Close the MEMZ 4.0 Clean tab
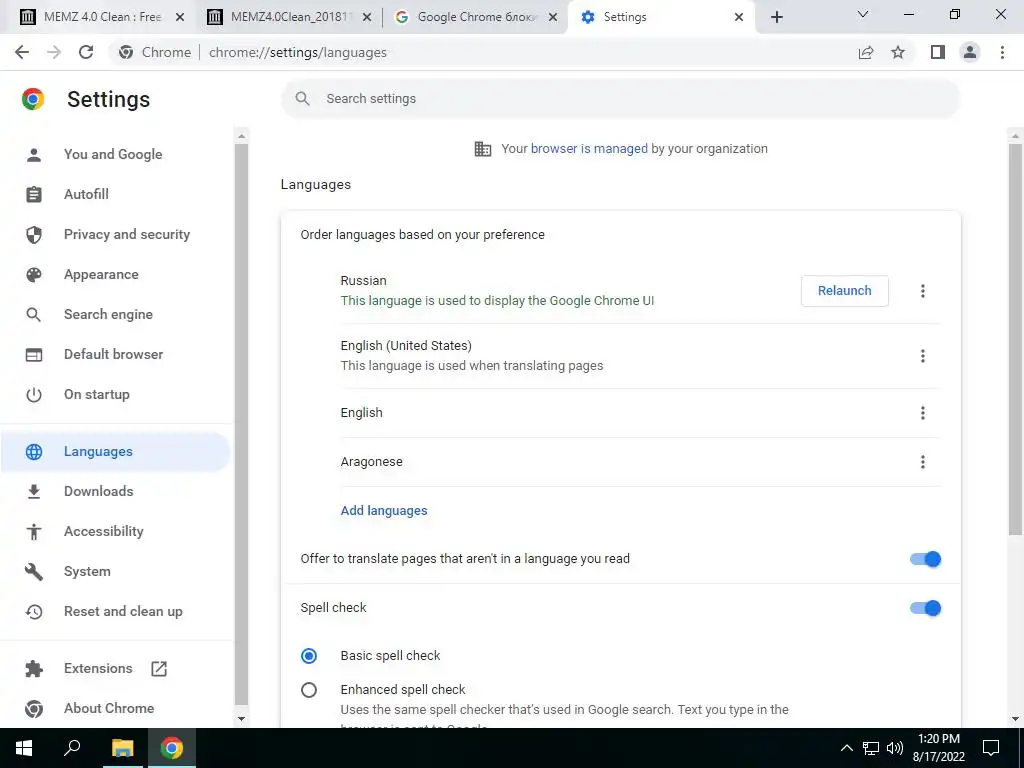Screen dimensions: 1024x768 click(x=180, y=17)
